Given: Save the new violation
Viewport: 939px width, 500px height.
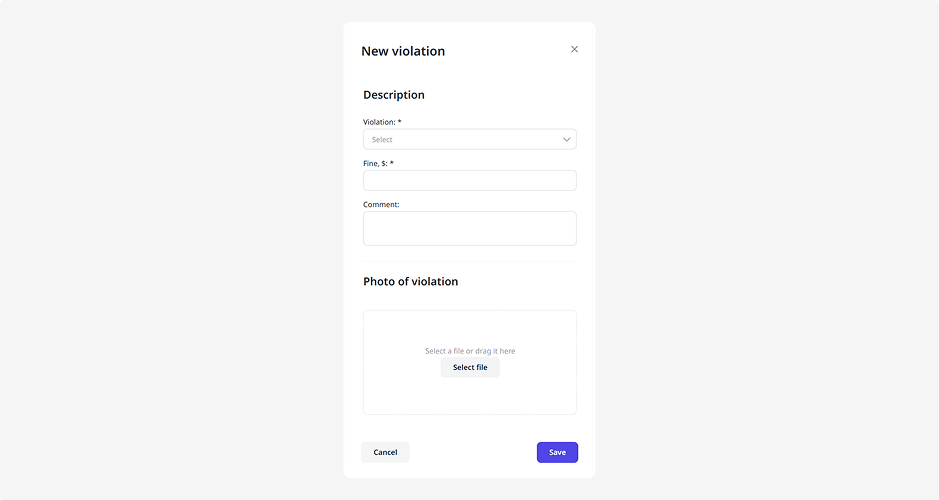Looking at the screenshot, I should tap(557, 453).
